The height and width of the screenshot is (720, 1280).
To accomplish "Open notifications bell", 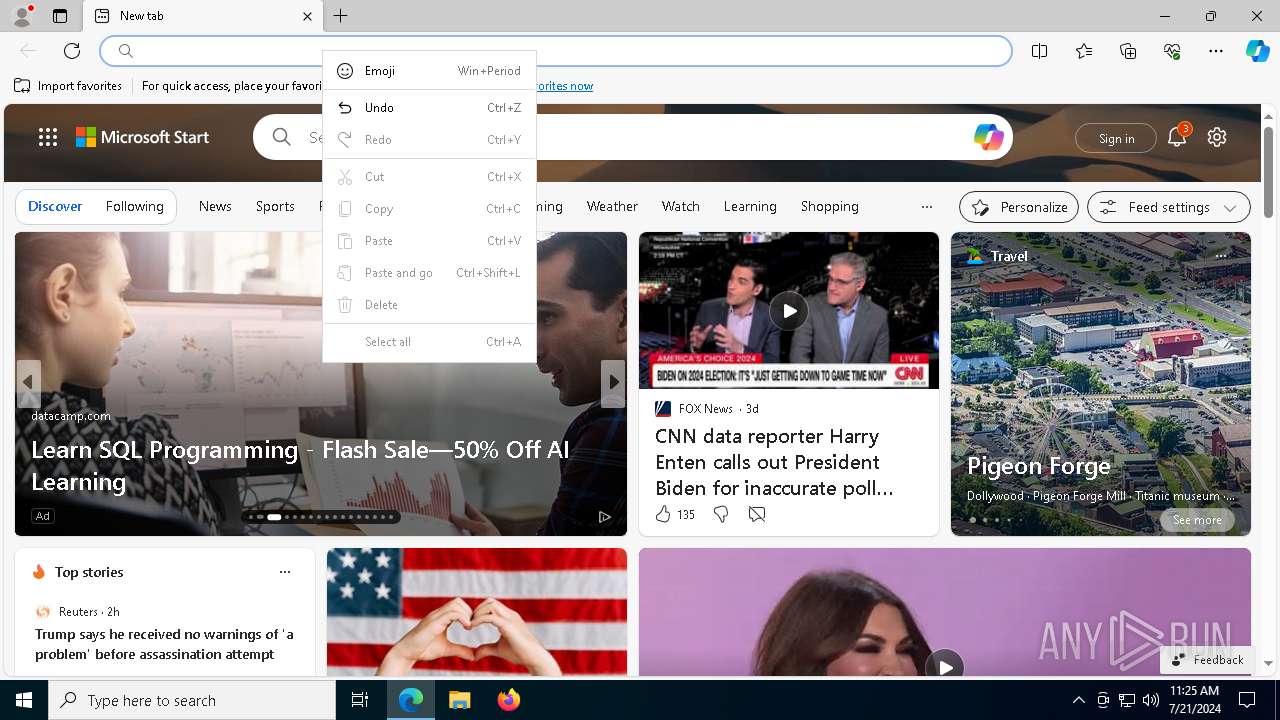I will 1177,138.
